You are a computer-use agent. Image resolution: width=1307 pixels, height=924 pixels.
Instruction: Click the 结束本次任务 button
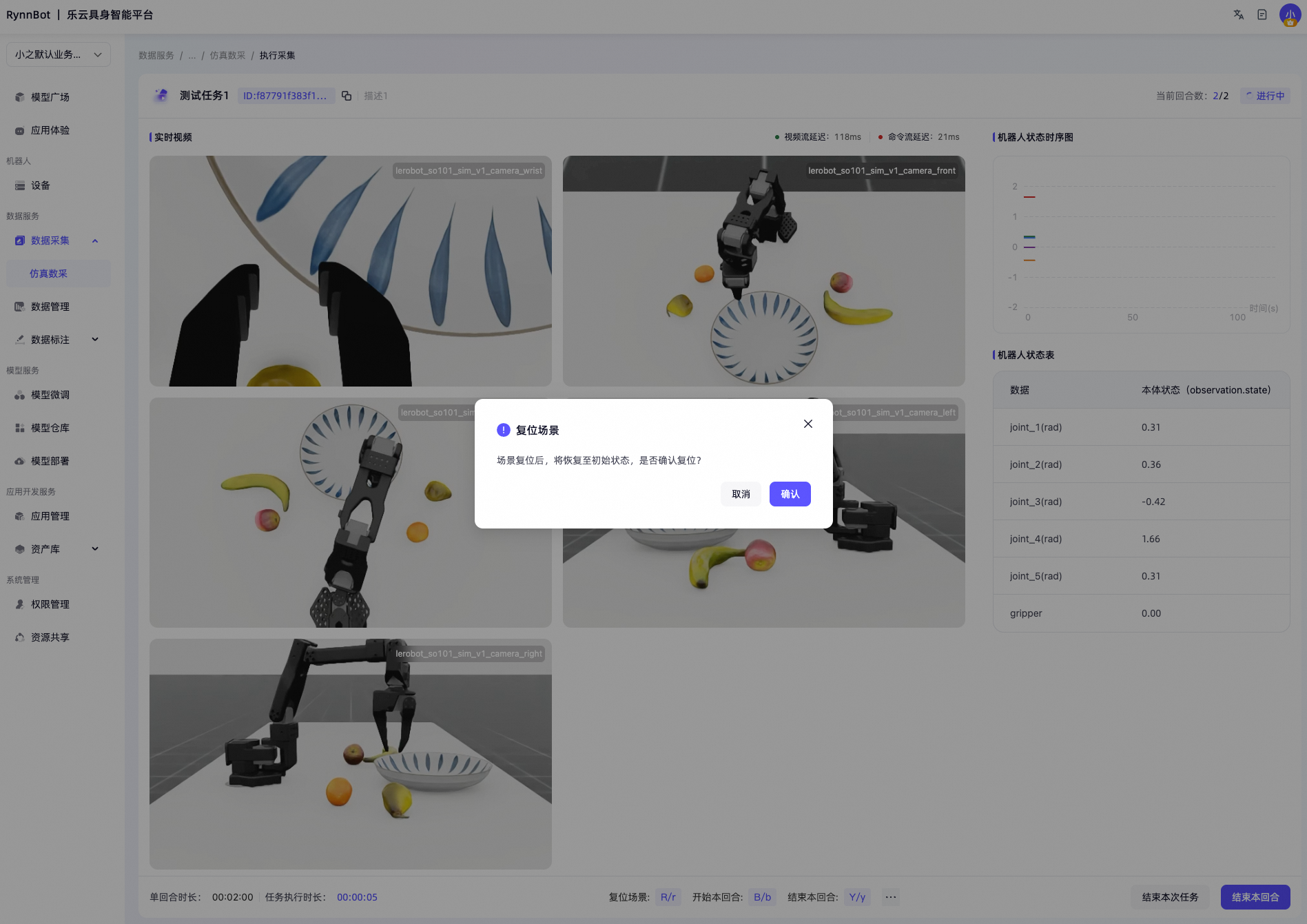pos(1170,897)
